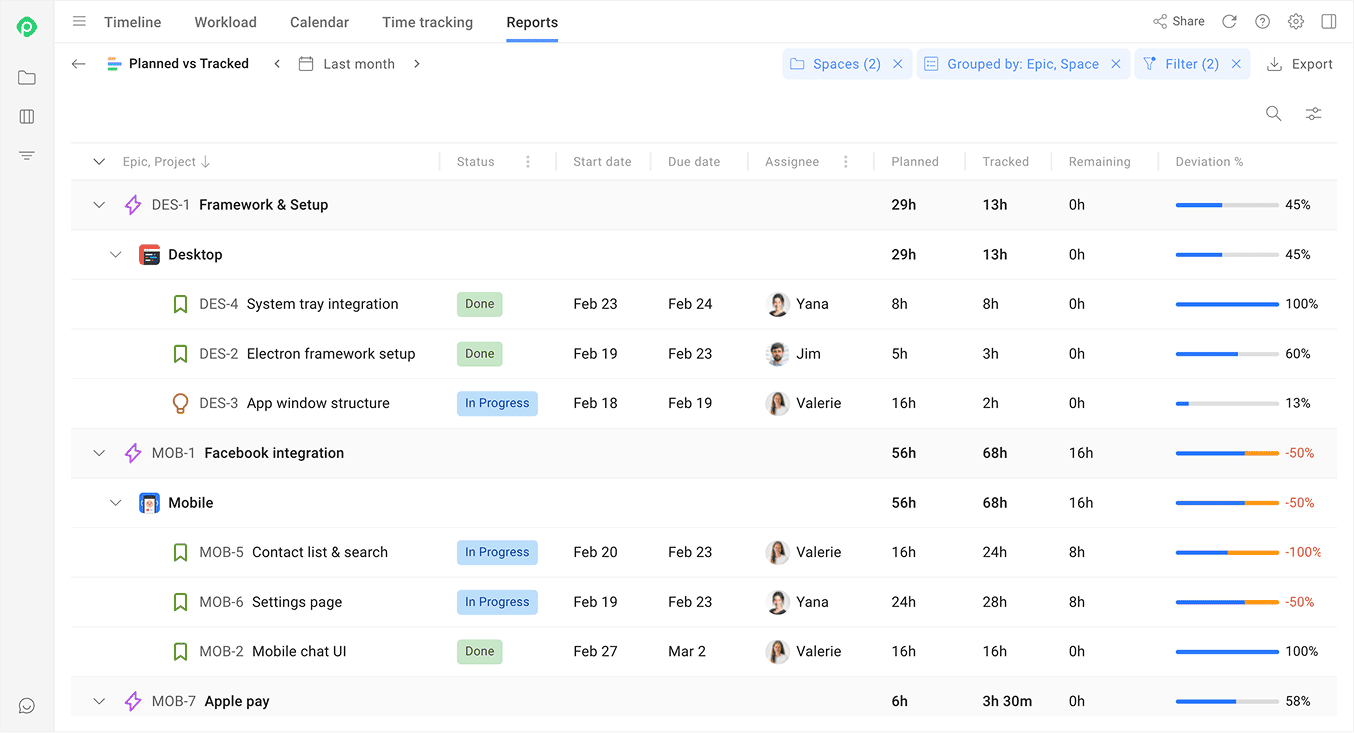Image resolution: width=1354 pixels, height=733 pixels.
Task: Click the refresh icon in top bar
Action: (x=1229, y=22)
